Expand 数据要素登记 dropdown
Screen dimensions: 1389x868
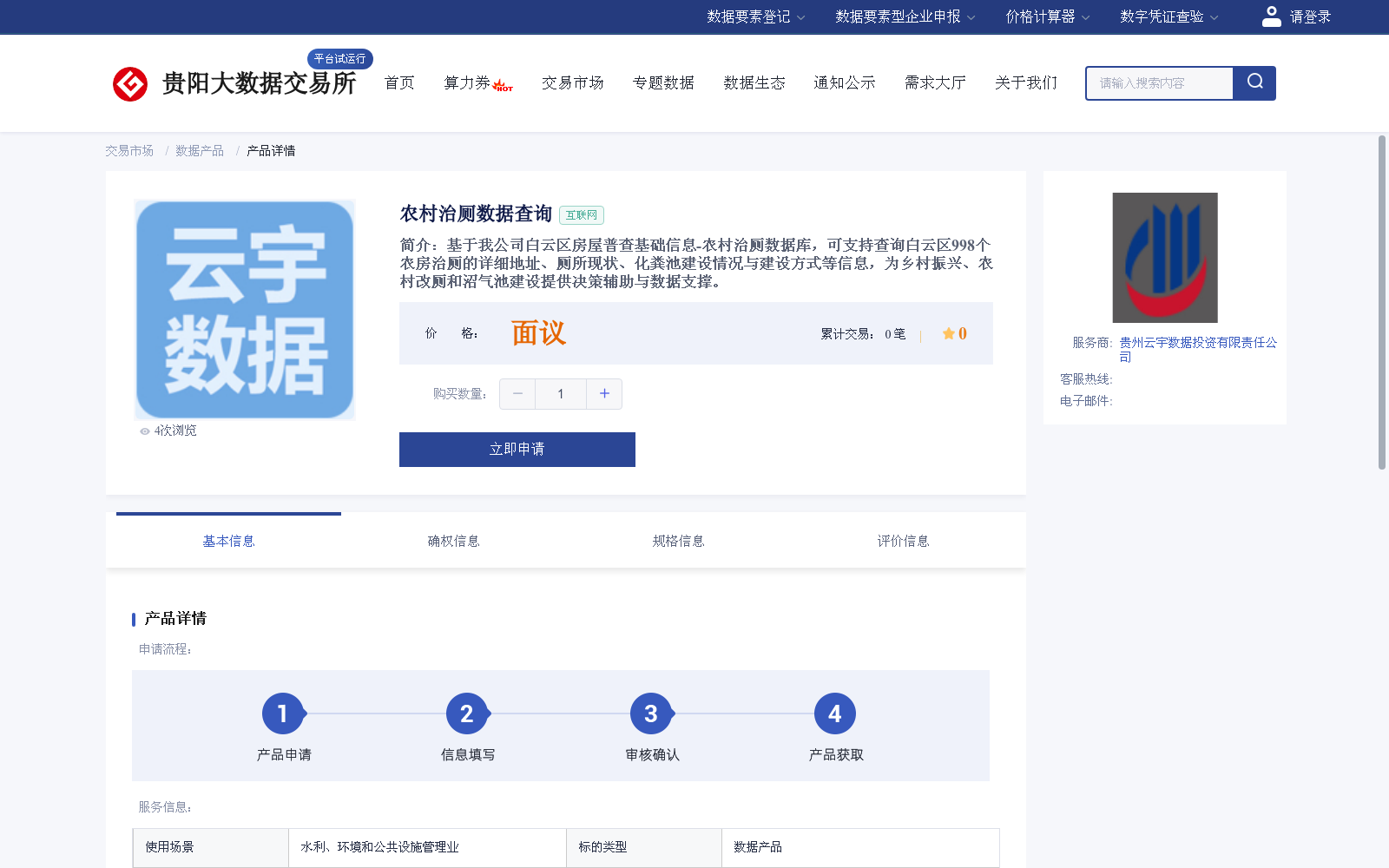tap(756, 16)
